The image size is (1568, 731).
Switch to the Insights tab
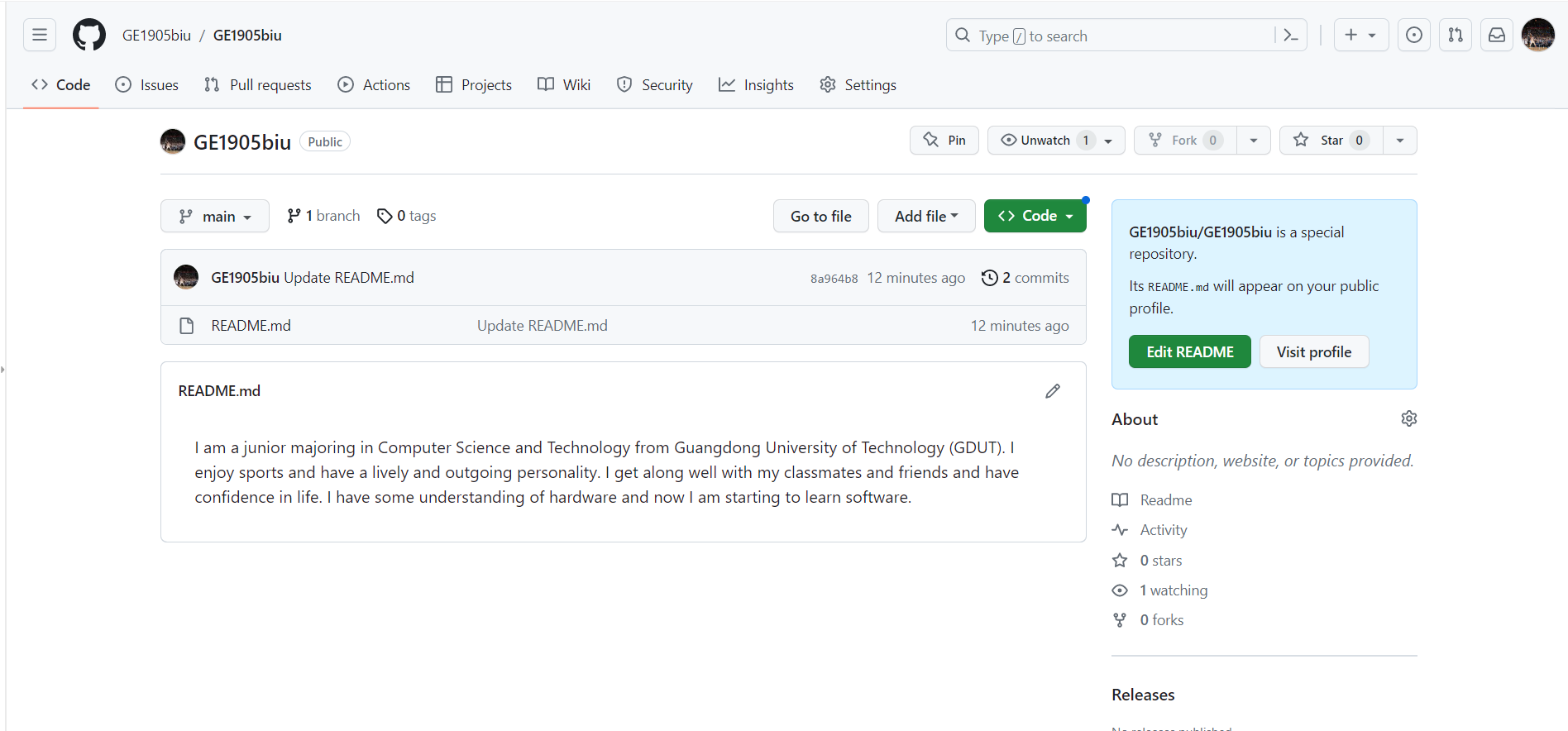tap(756, 85)
